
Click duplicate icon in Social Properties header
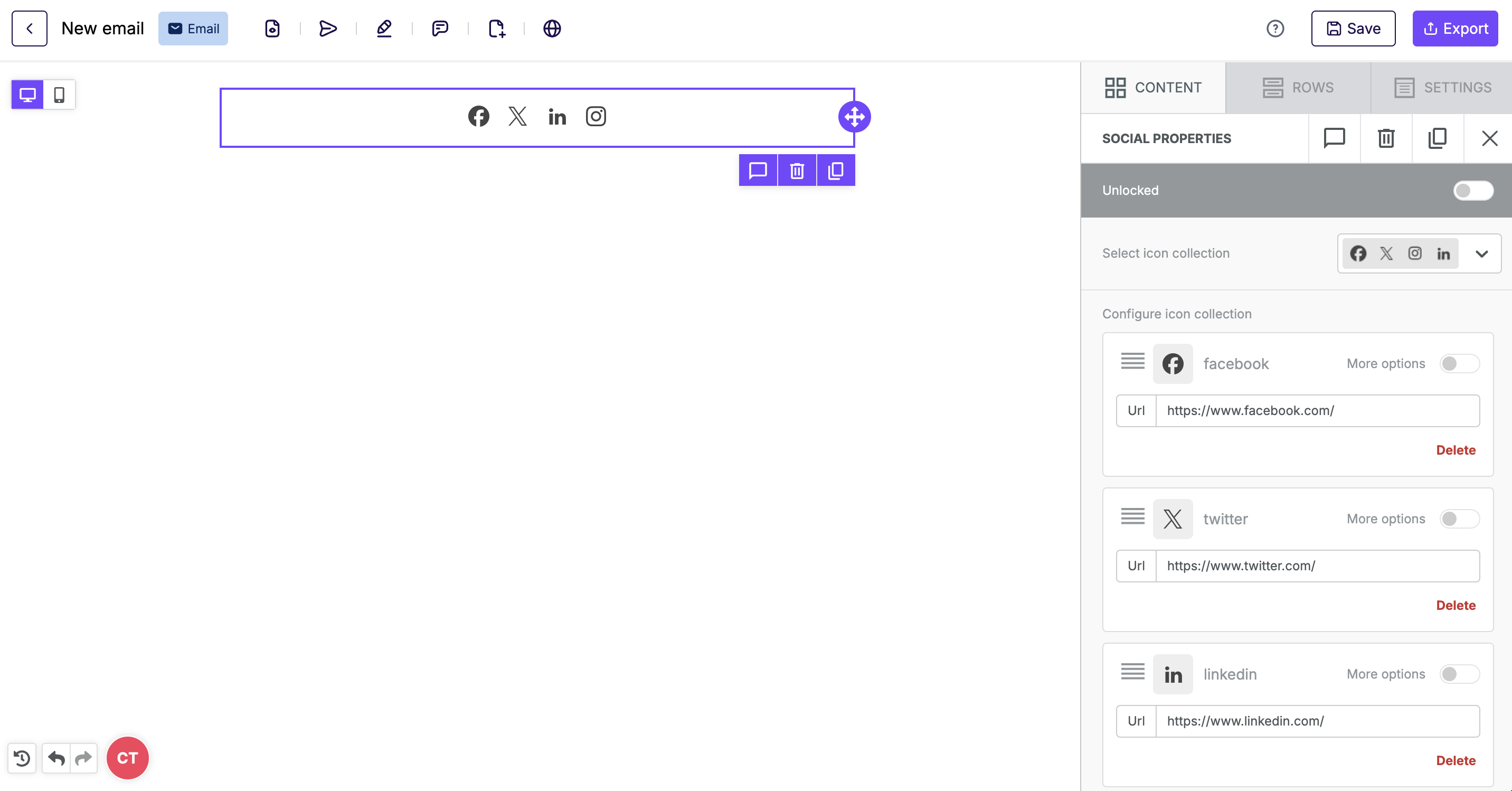point(1438,138)
